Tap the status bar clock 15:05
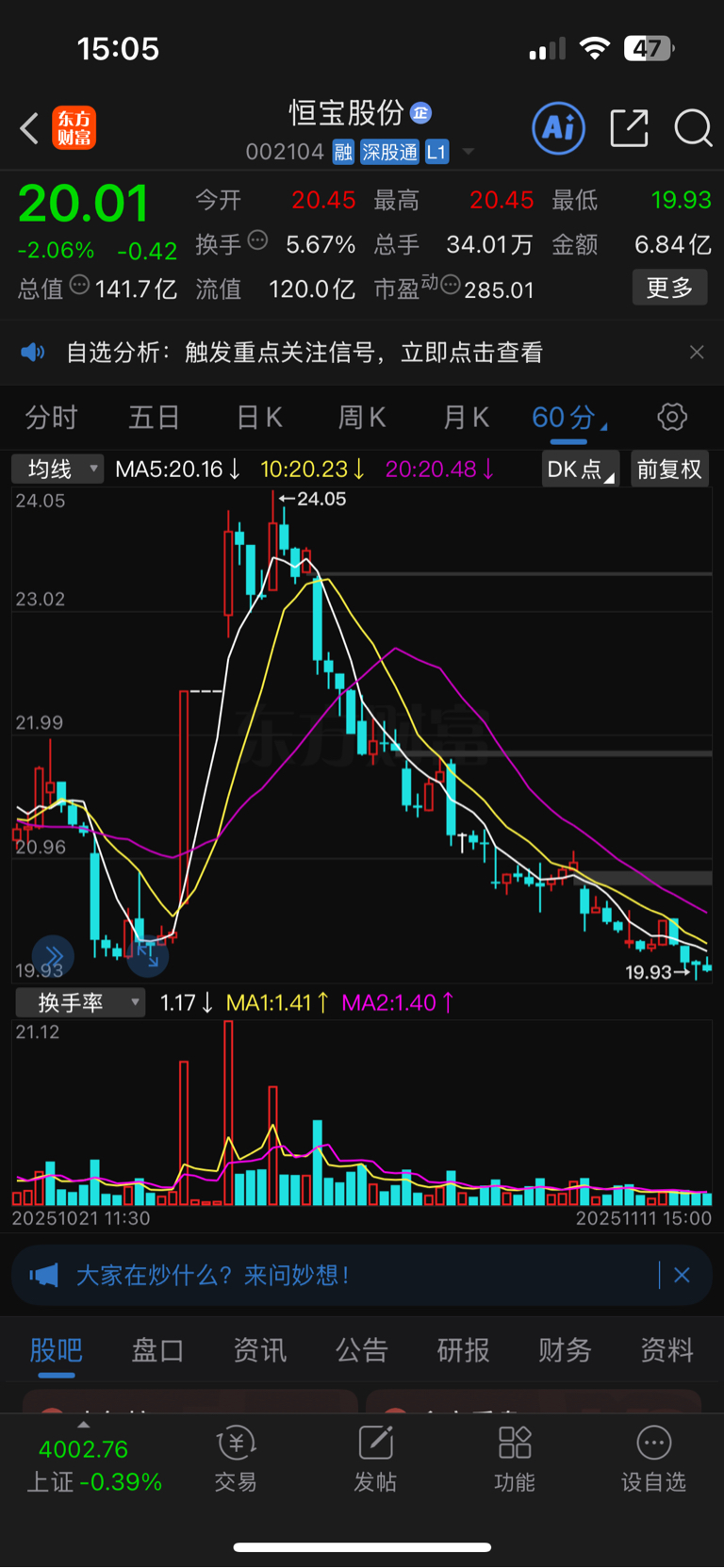Screen dimensions: 724x1568 pos(118,49)
